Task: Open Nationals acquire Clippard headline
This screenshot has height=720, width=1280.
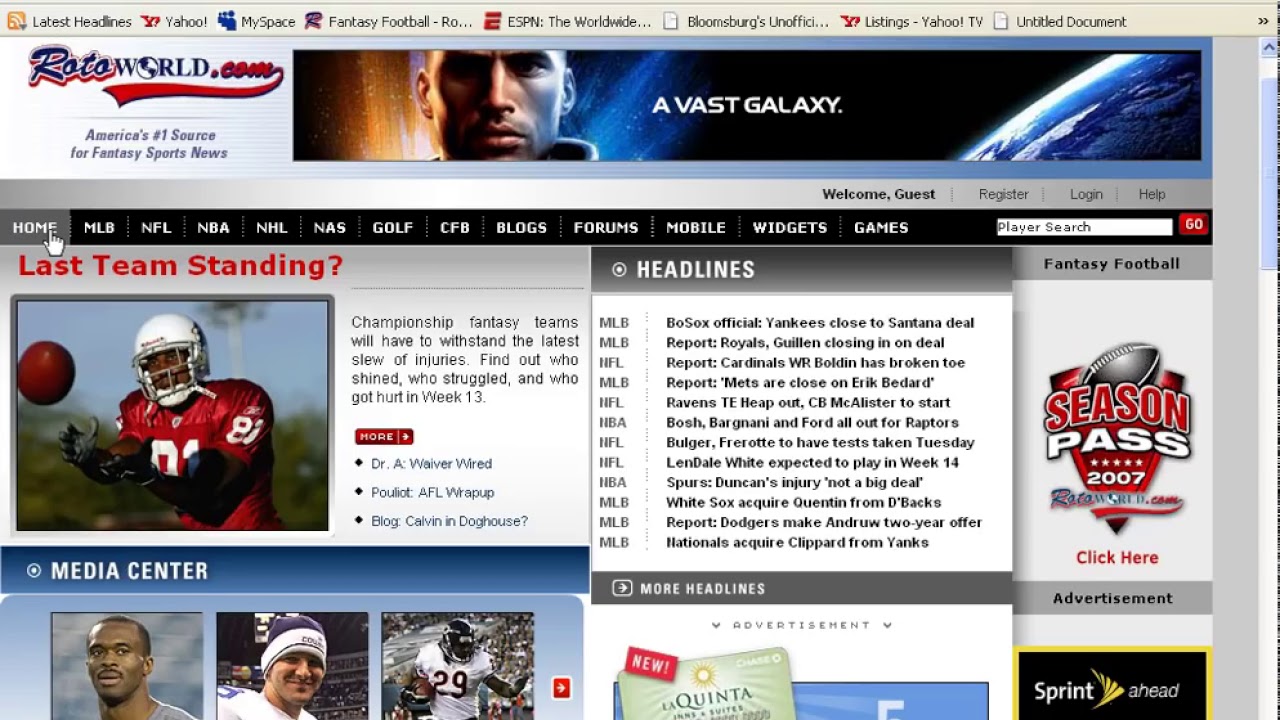Action: pos(797,542)
